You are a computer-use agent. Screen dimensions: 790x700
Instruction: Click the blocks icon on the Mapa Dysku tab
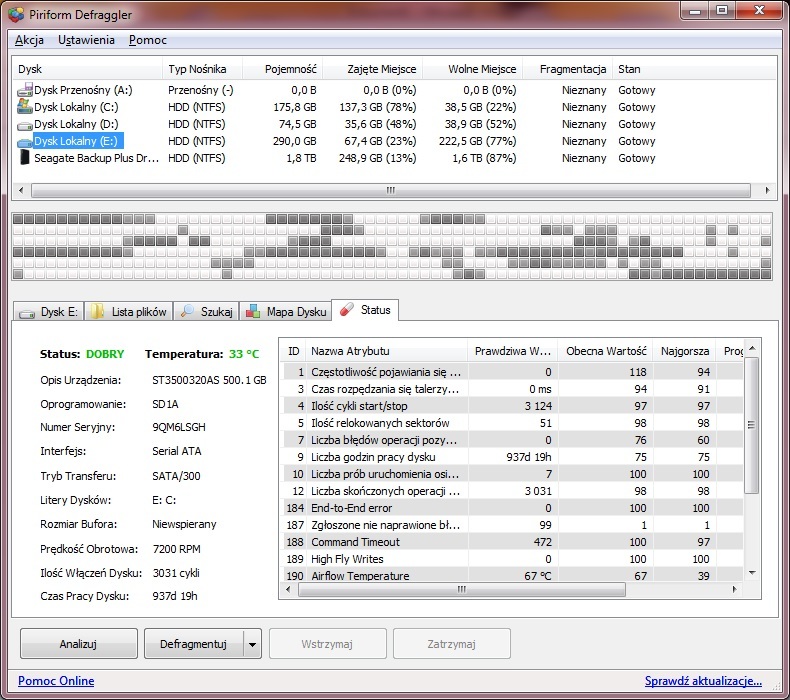click(253, 311)
